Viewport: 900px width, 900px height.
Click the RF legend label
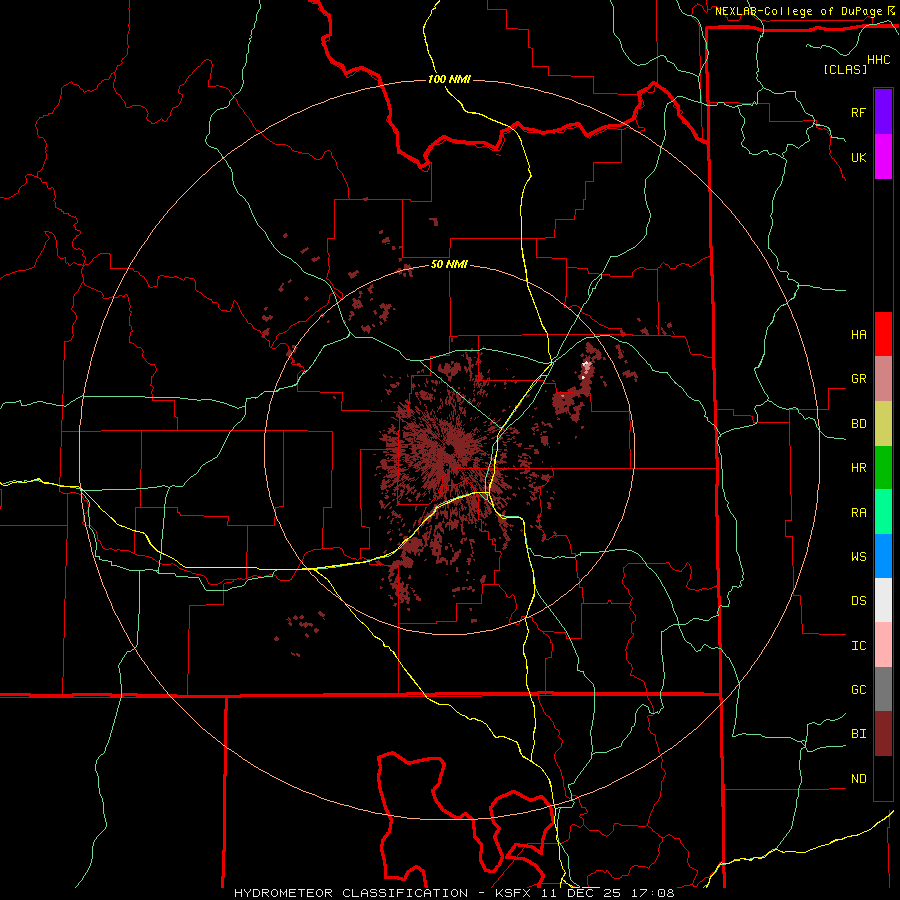[x=858, y=112]
